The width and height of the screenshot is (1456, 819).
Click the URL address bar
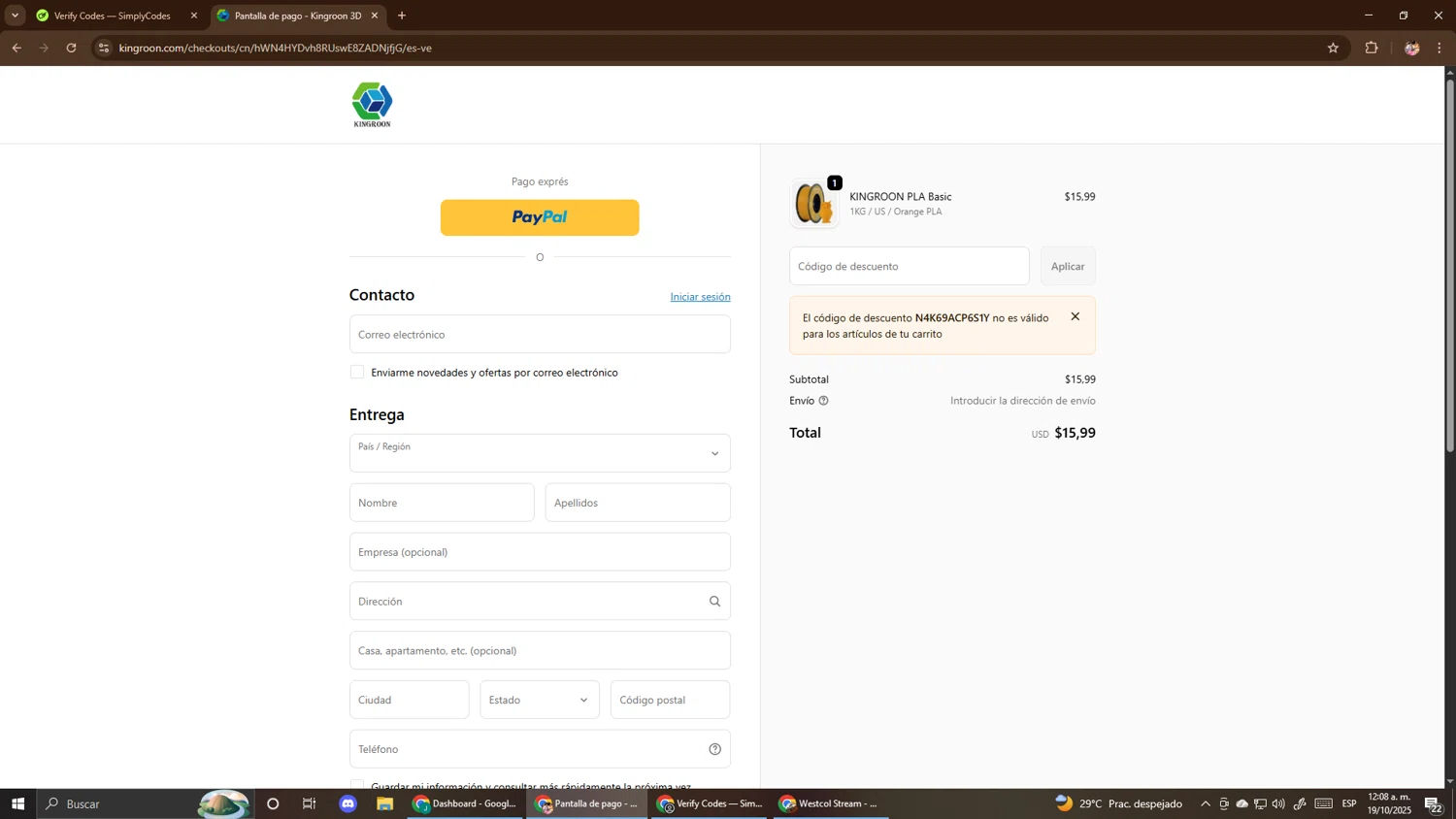click(718, 48)
